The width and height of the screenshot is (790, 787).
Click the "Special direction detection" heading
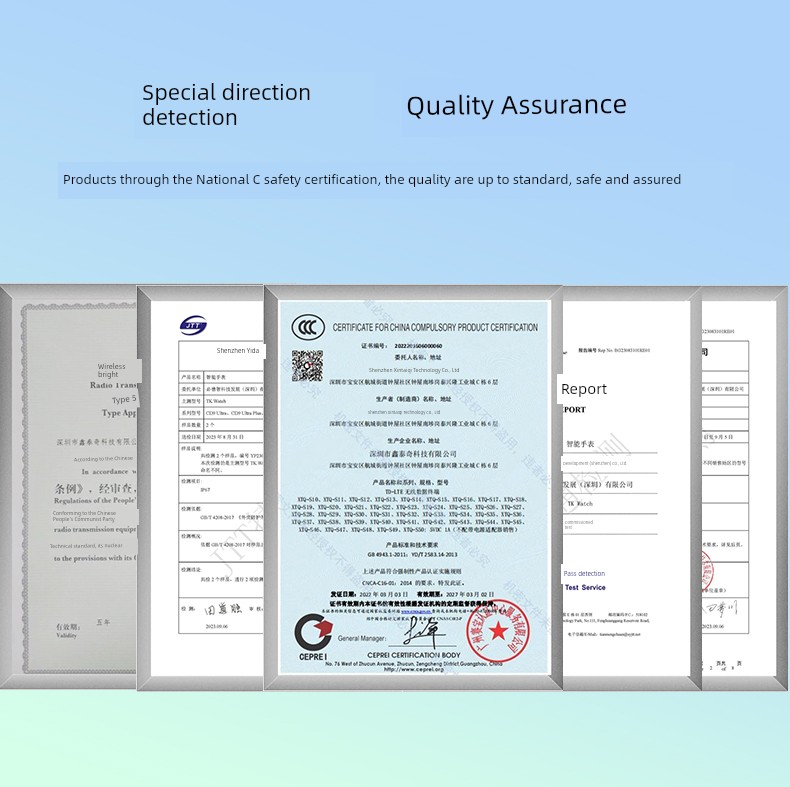click(226, 105)
